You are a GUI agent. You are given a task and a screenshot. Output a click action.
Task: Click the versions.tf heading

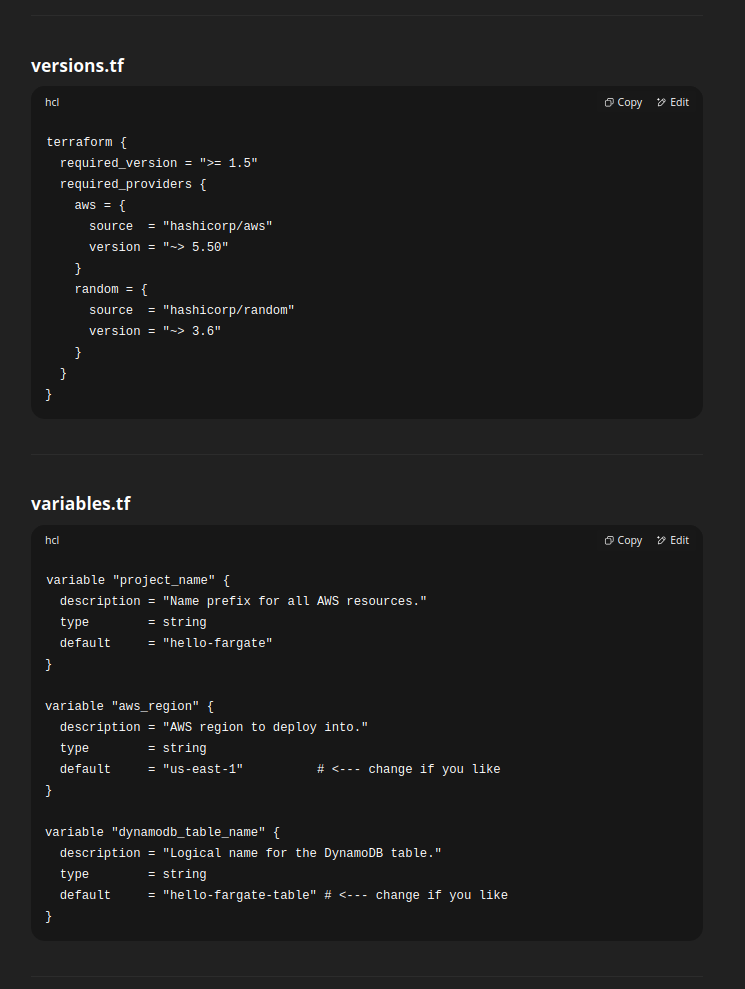77,65
